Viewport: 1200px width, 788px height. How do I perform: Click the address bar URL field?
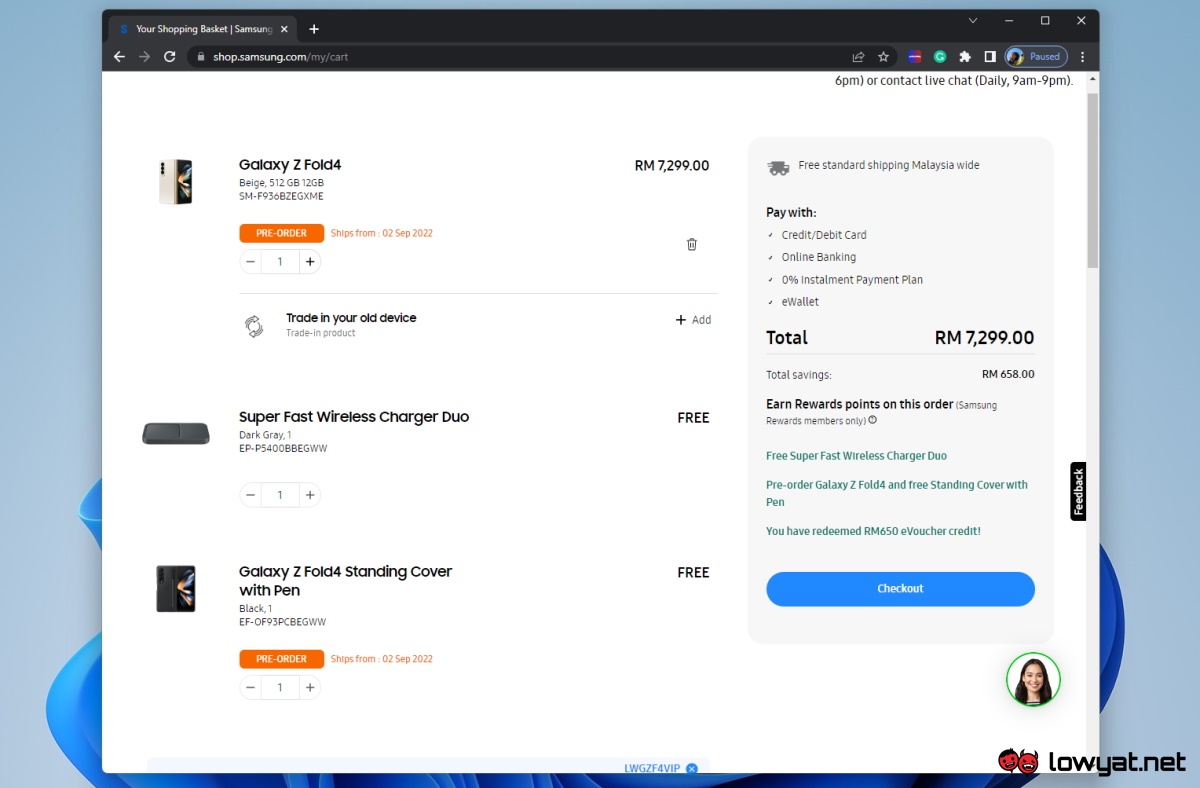[x=500, y=57]
